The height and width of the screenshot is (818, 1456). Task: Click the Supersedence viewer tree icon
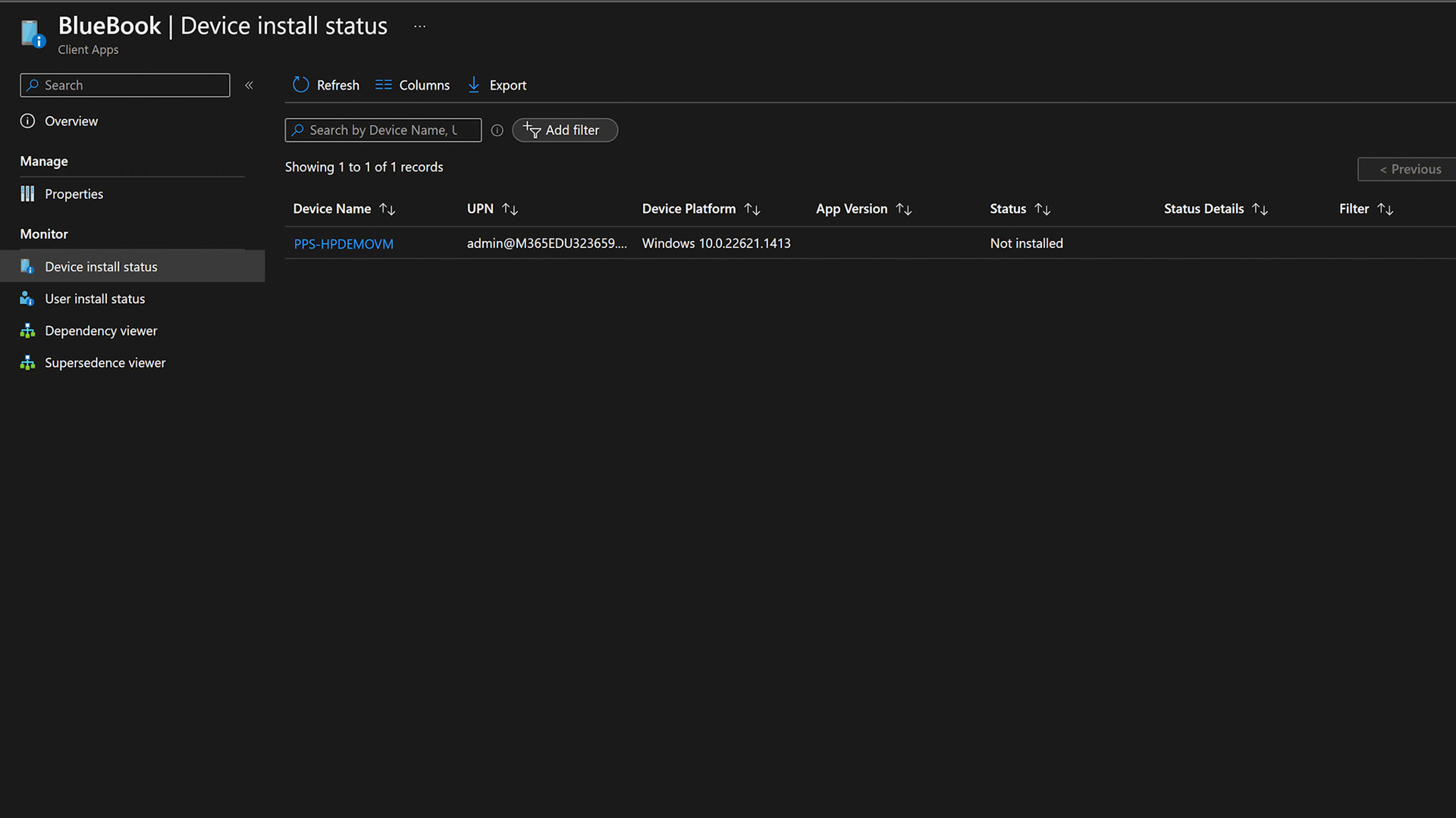coord(28,362)
